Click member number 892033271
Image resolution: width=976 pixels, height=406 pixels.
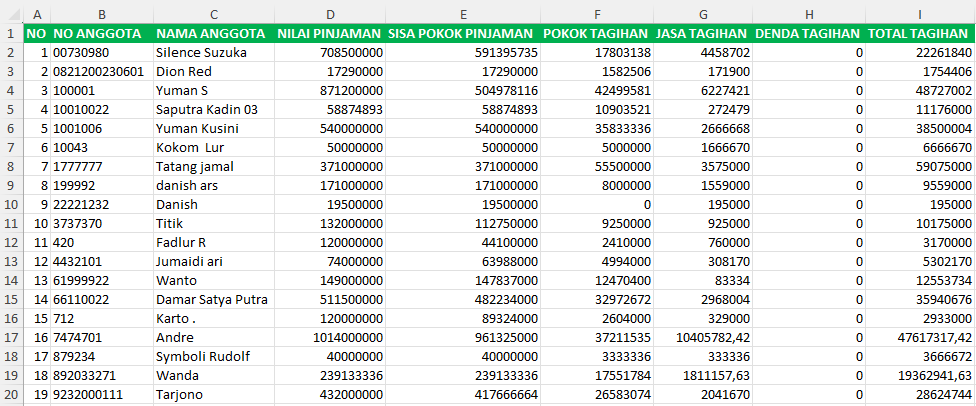pos(102,375)
